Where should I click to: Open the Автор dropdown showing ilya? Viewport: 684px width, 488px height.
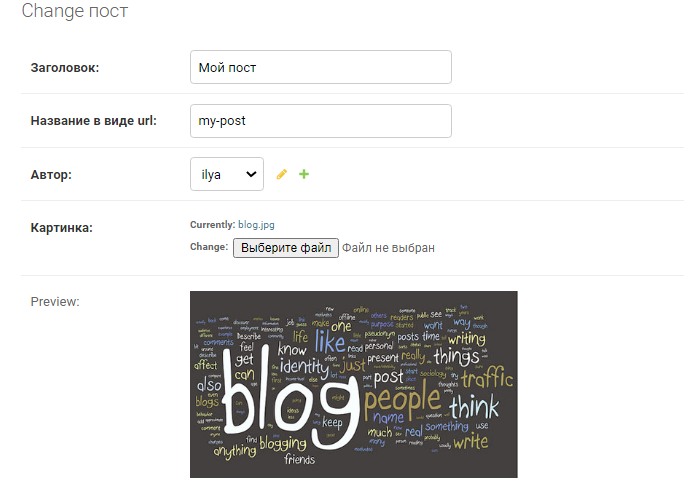pos(227,174)
